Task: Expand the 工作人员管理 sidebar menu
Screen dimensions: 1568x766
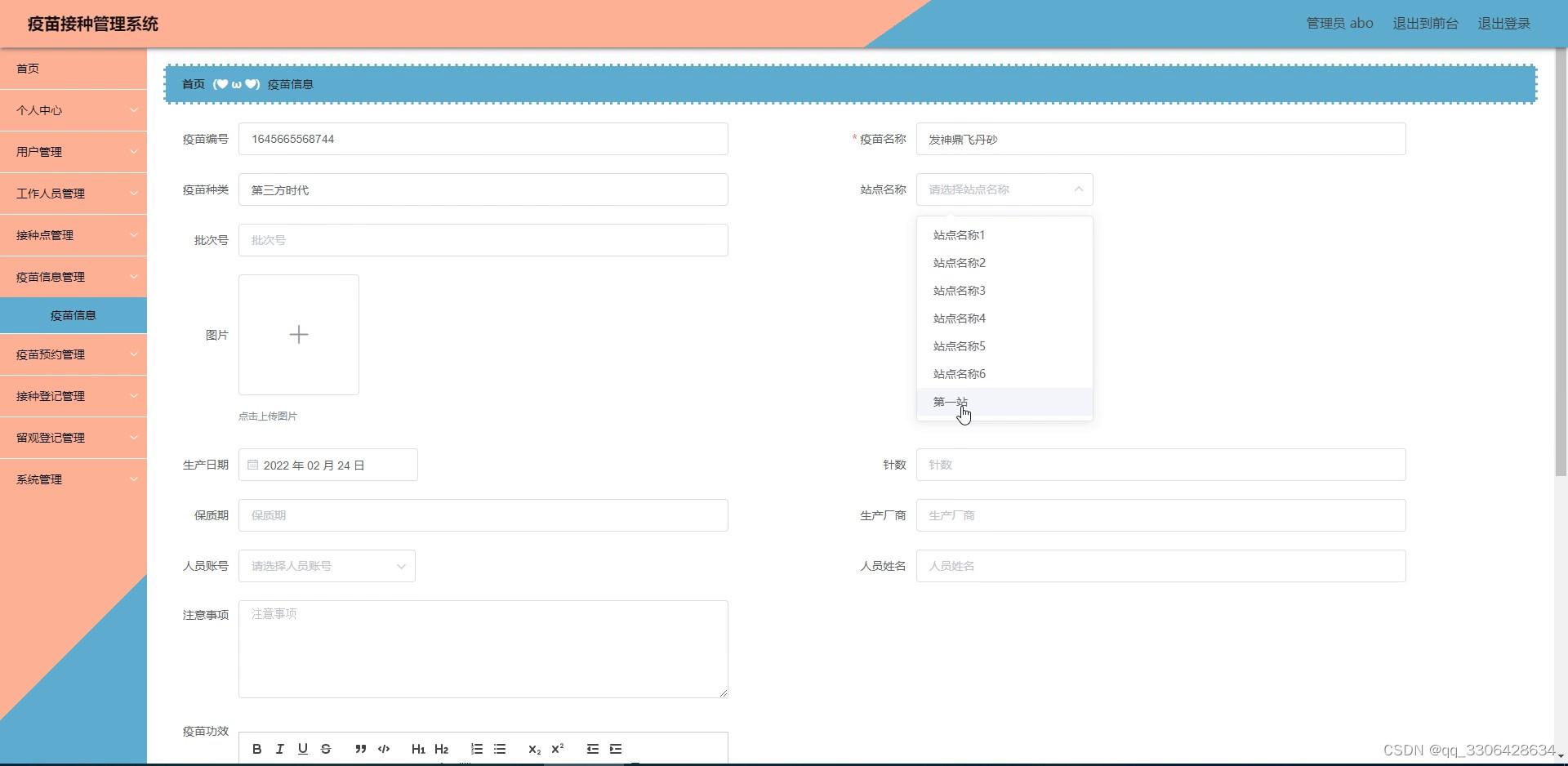Action: click(73, 194)
